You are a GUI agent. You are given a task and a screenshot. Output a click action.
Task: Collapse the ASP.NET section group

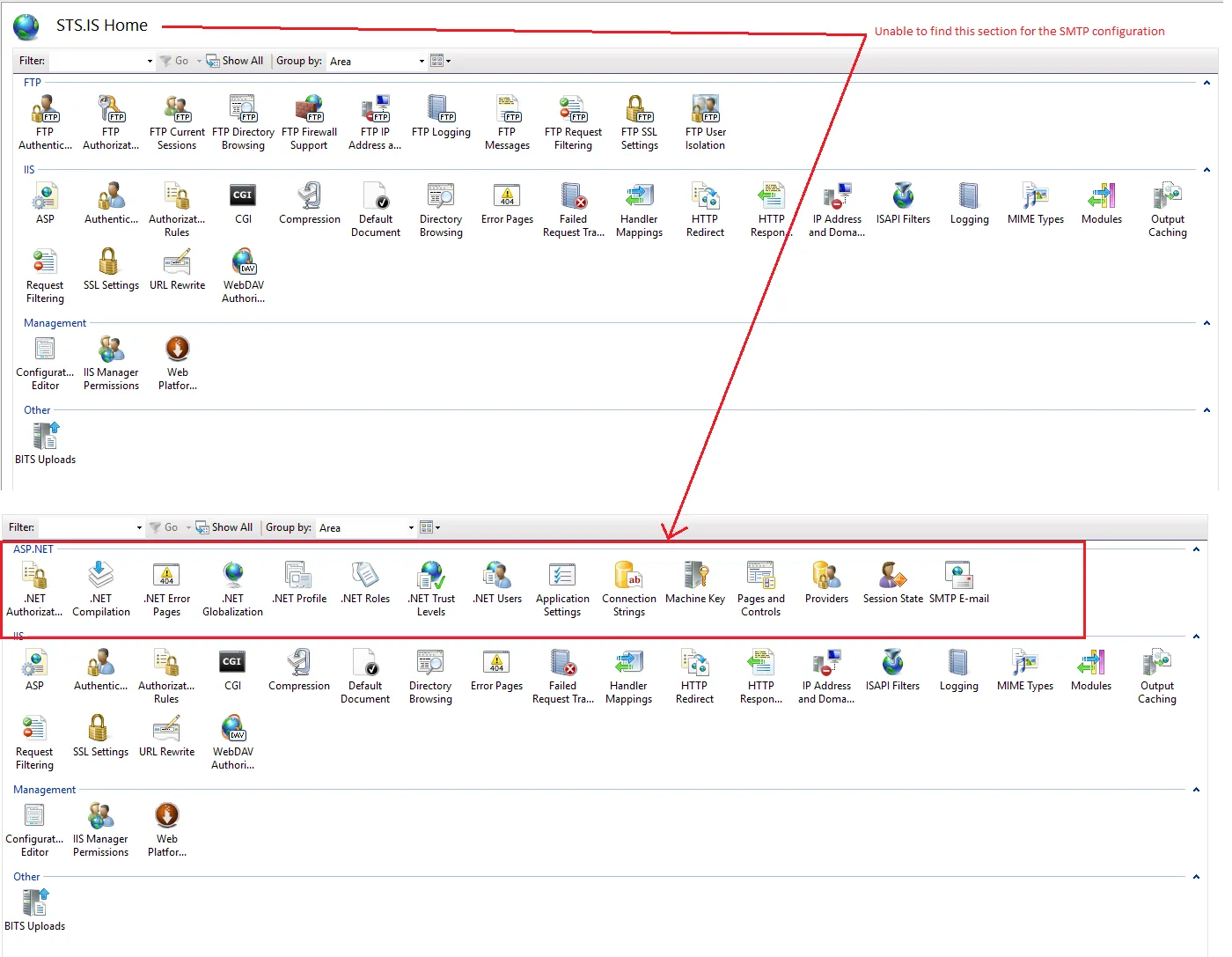(1196, 549)
